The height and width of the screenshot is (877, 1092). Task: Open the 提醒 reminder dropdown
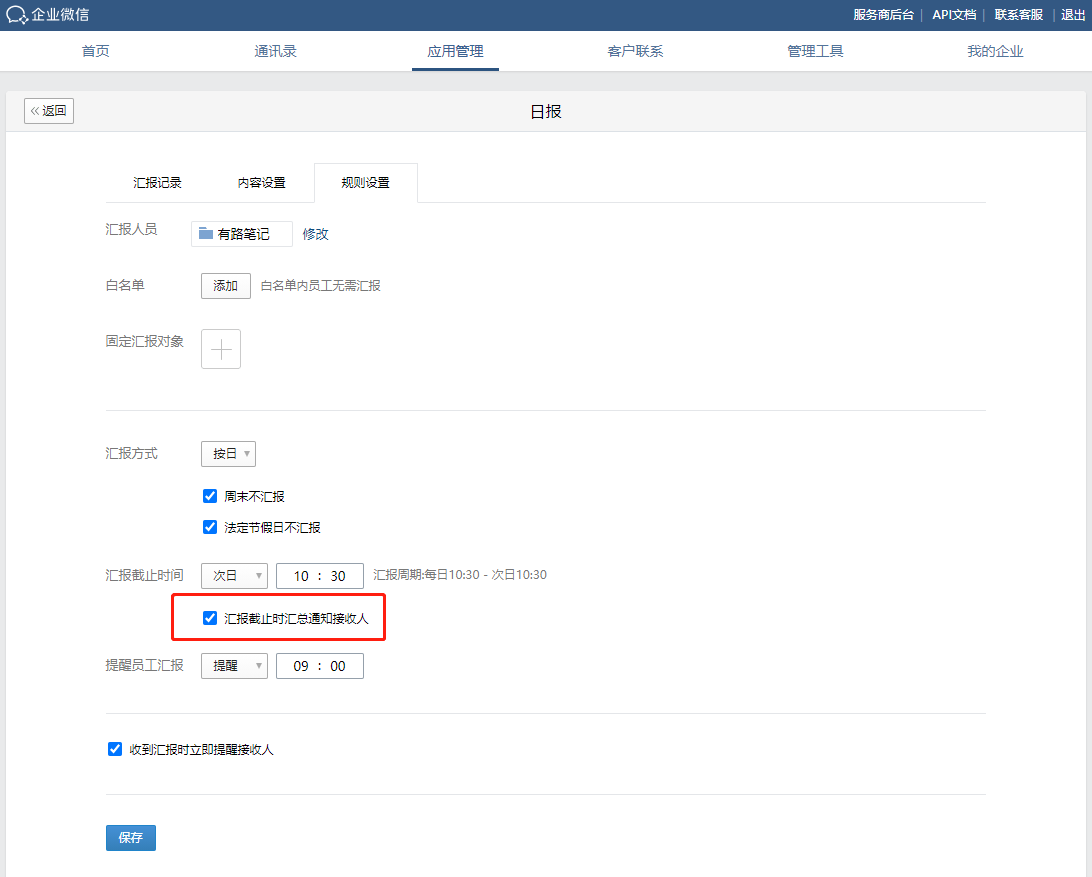[234, 666]
